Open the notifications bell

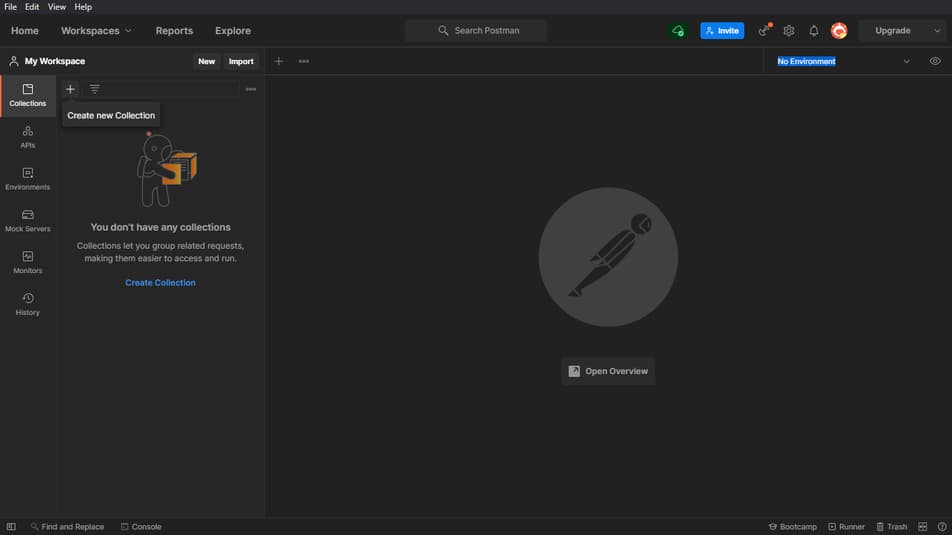(814, 30)
